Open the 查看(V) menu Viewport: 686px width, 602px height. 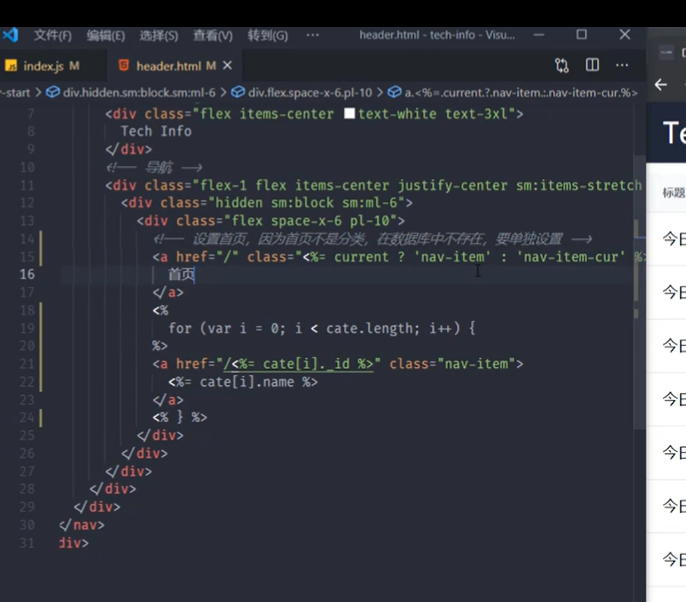coord(213,35)
